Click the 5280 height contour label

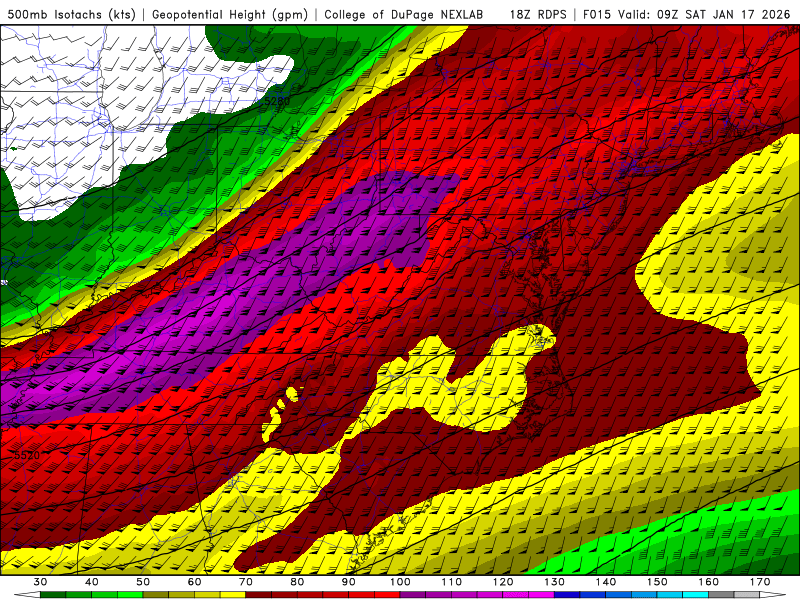(x=277, y=101)
